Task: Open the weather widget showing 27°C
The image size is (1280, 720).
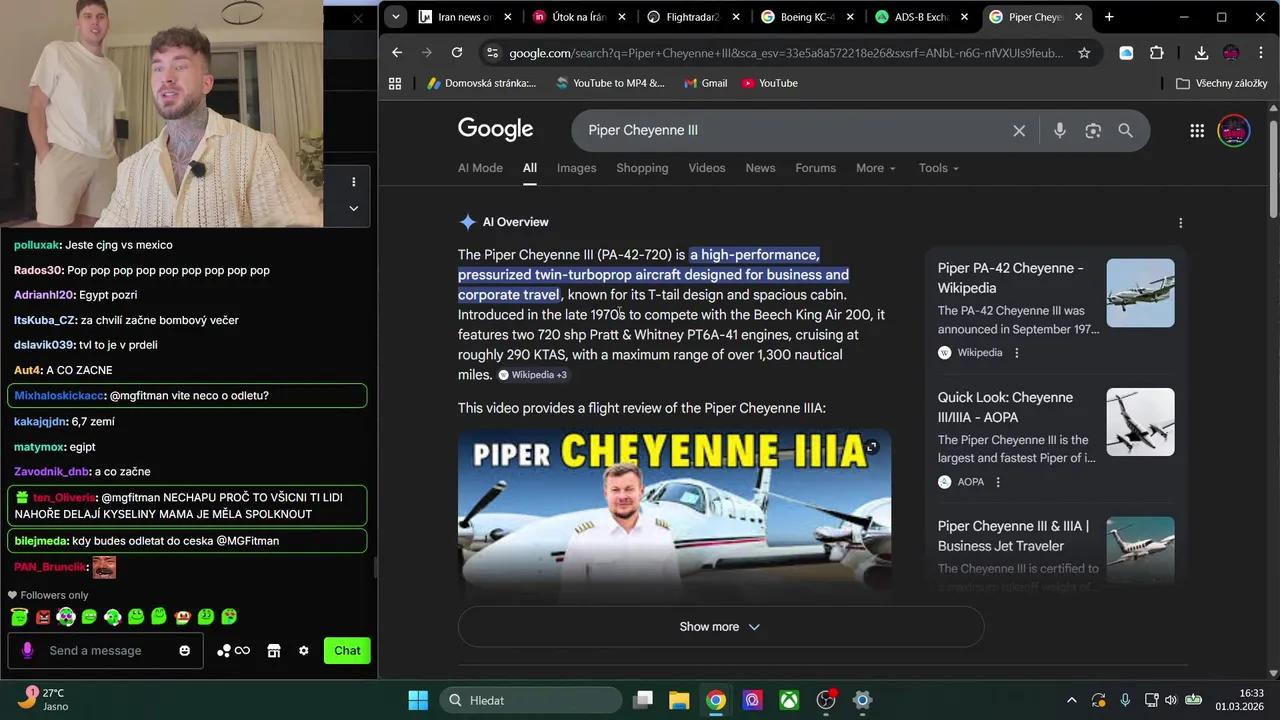Action: (43, 700)
